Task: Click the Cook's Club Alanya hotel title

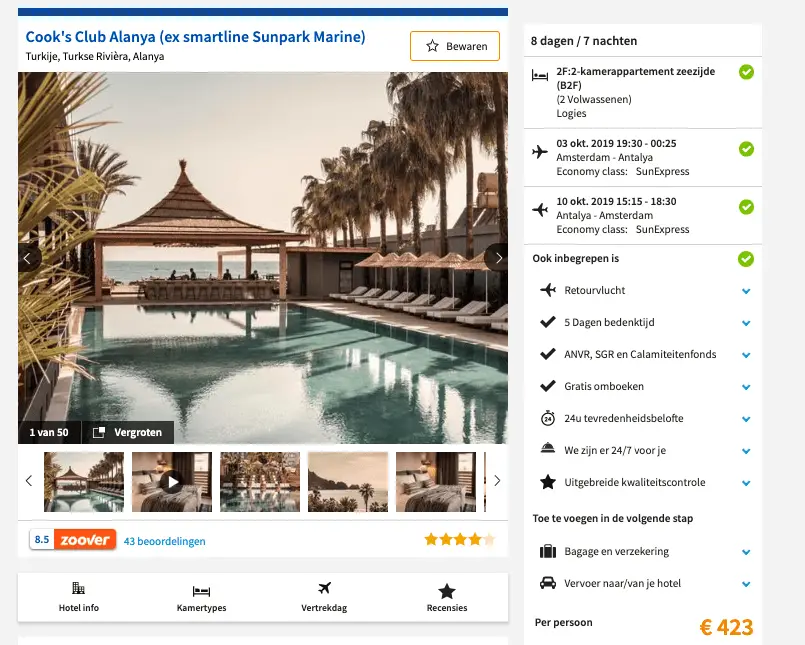Action: [x=196, y=37]
